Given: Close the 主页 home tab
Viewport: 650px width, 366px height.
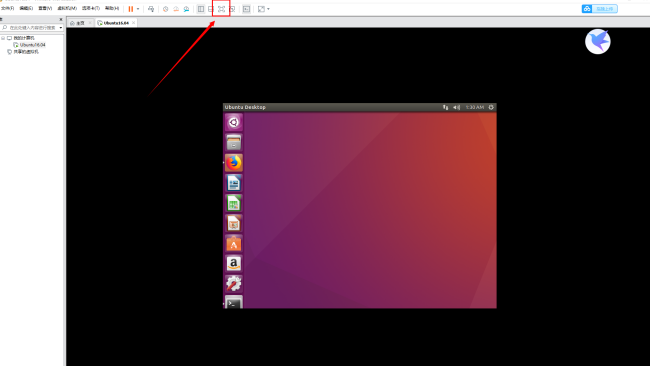Looking at the screenshot, I should coord(90,23).
